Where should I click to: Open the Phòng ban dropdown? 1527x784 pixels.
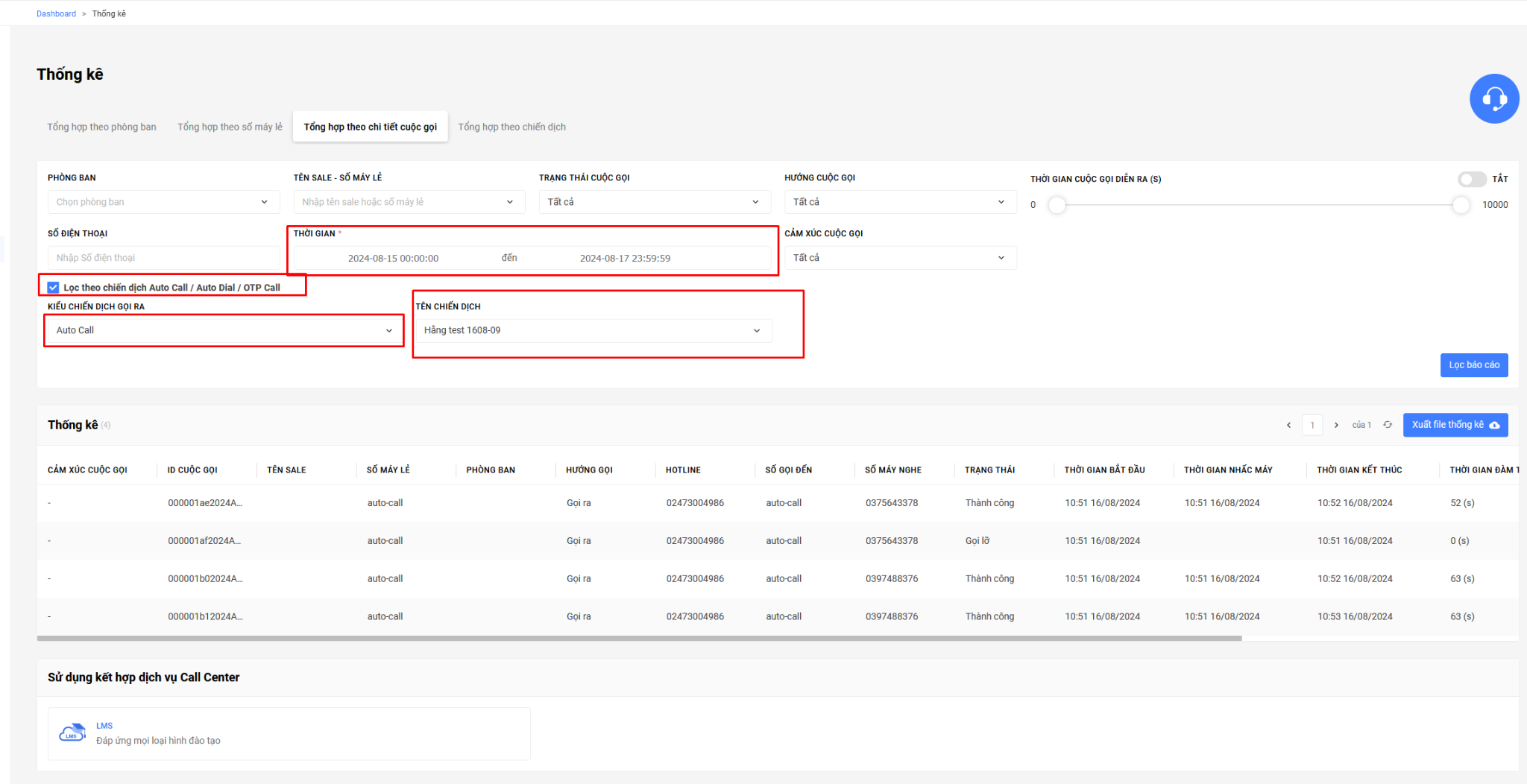163,202
